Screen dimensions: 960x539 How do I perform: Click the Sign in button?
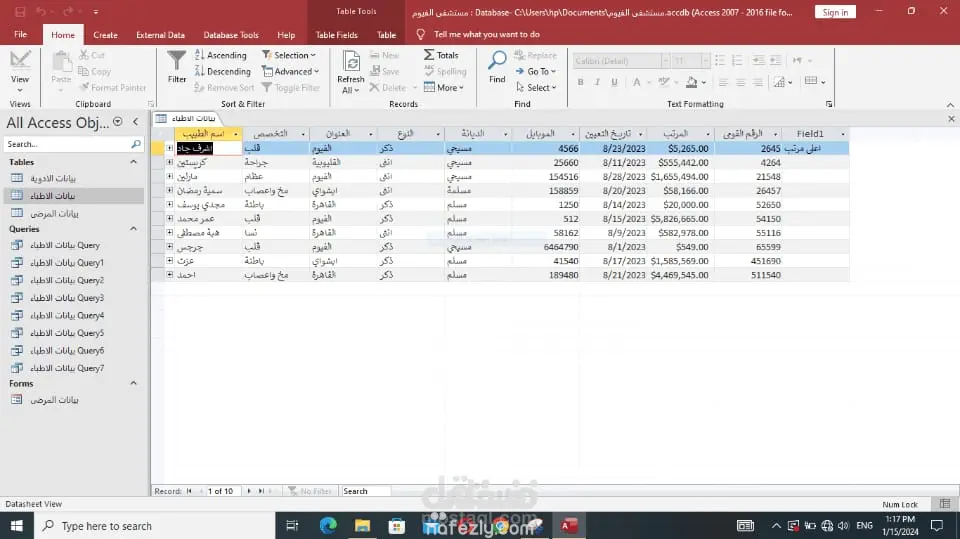[835, 12]
